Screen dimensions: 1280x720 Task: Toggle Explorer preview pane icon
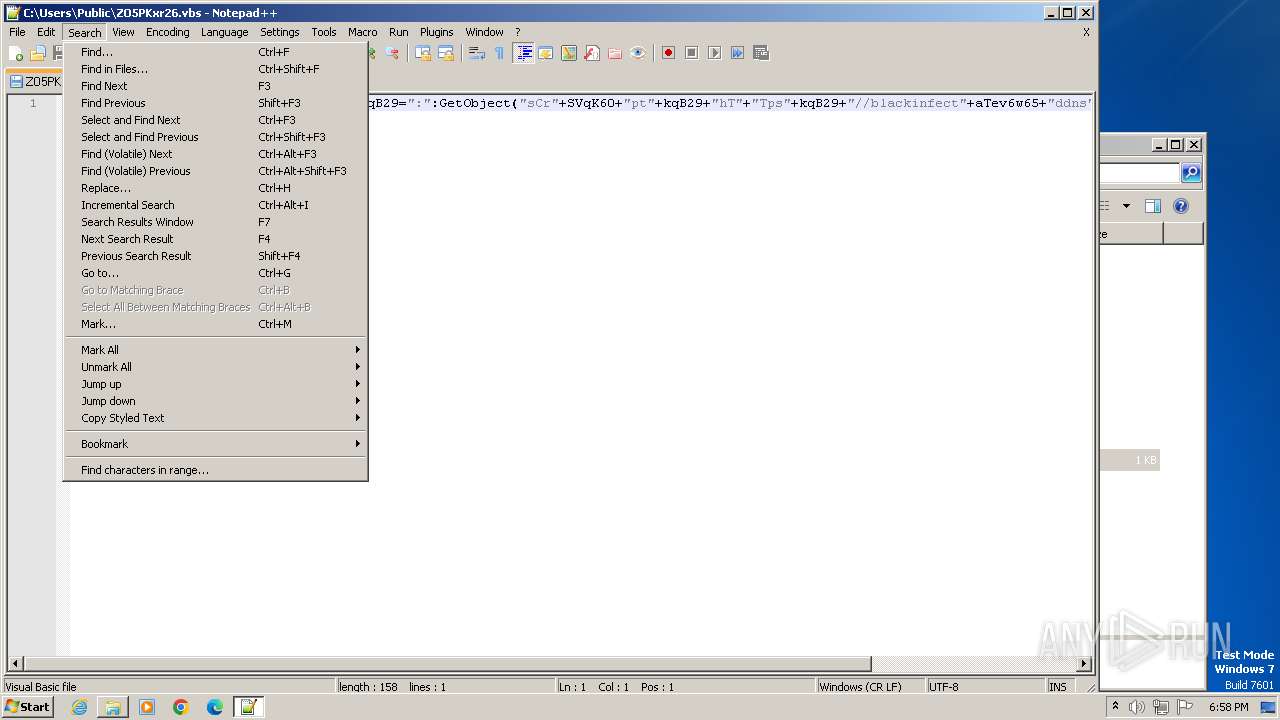click(x=1152, y=206)
